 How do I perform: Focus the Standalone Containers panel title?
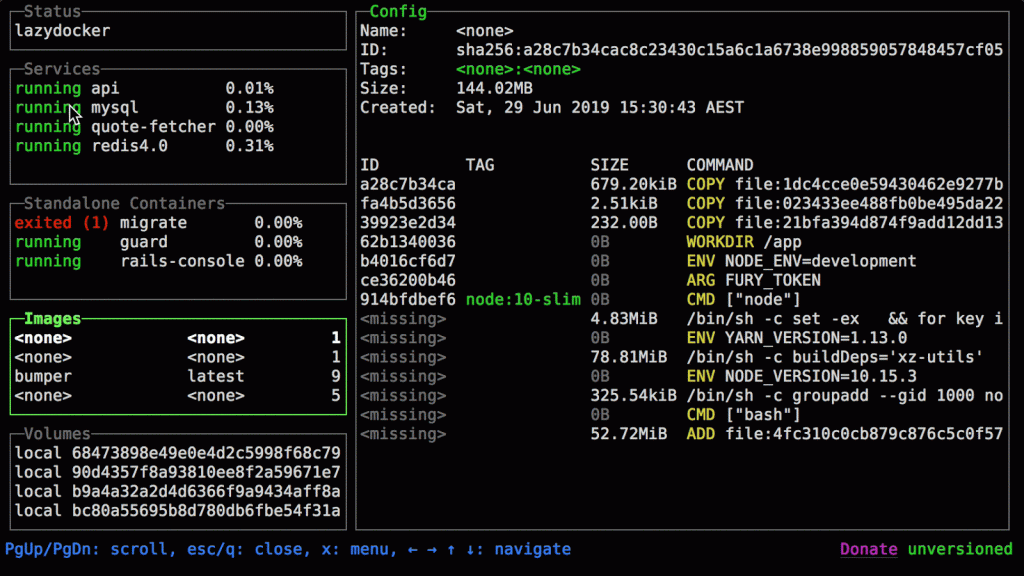(124, 203)
